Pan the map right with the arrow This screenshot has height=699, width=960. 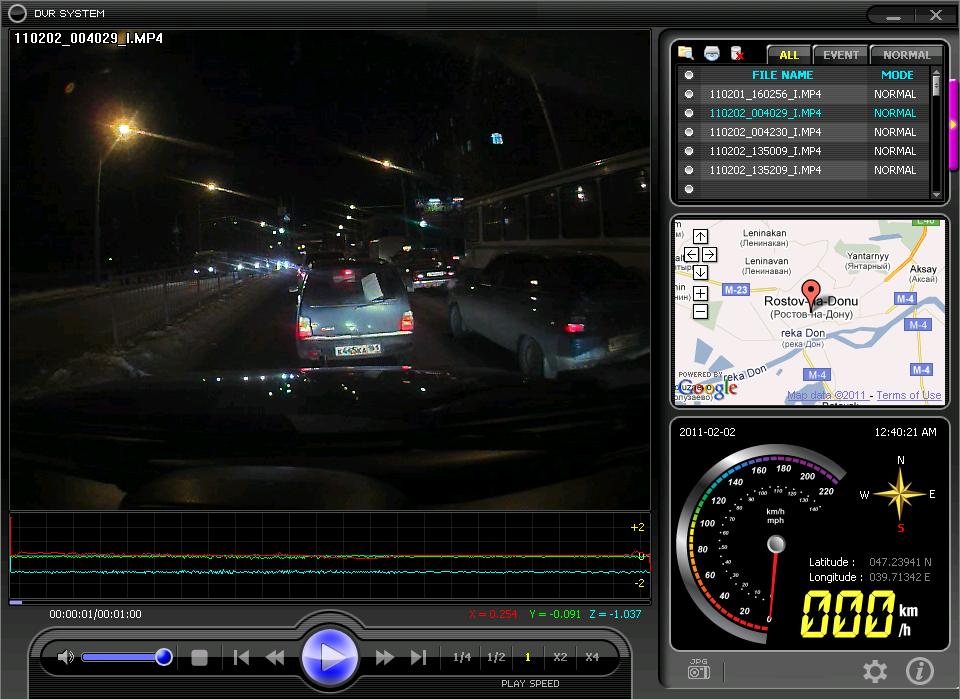[709, 254]
